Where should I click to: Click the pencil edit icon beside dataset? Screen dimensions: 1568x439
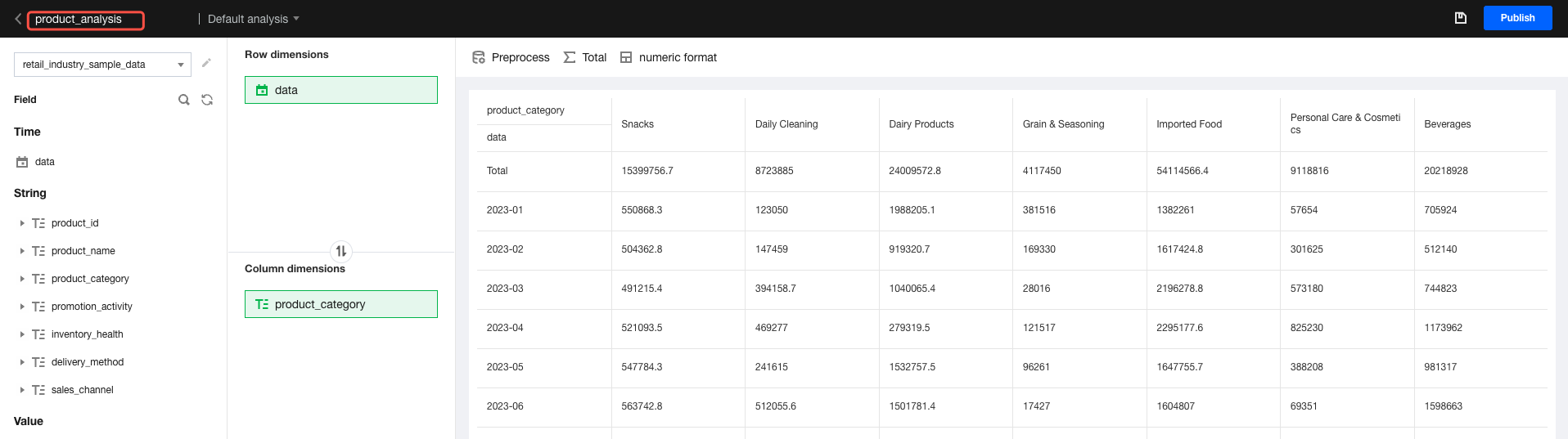(206, 63)
